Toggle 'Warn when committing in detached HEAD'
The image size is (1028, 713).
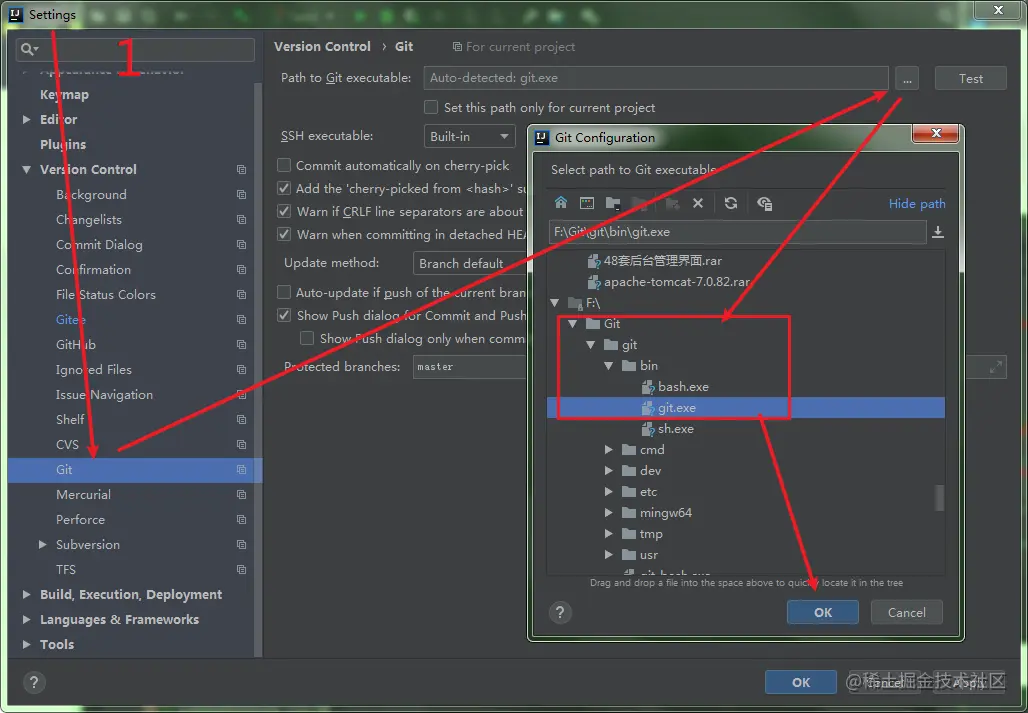click(x=284, y=234)
